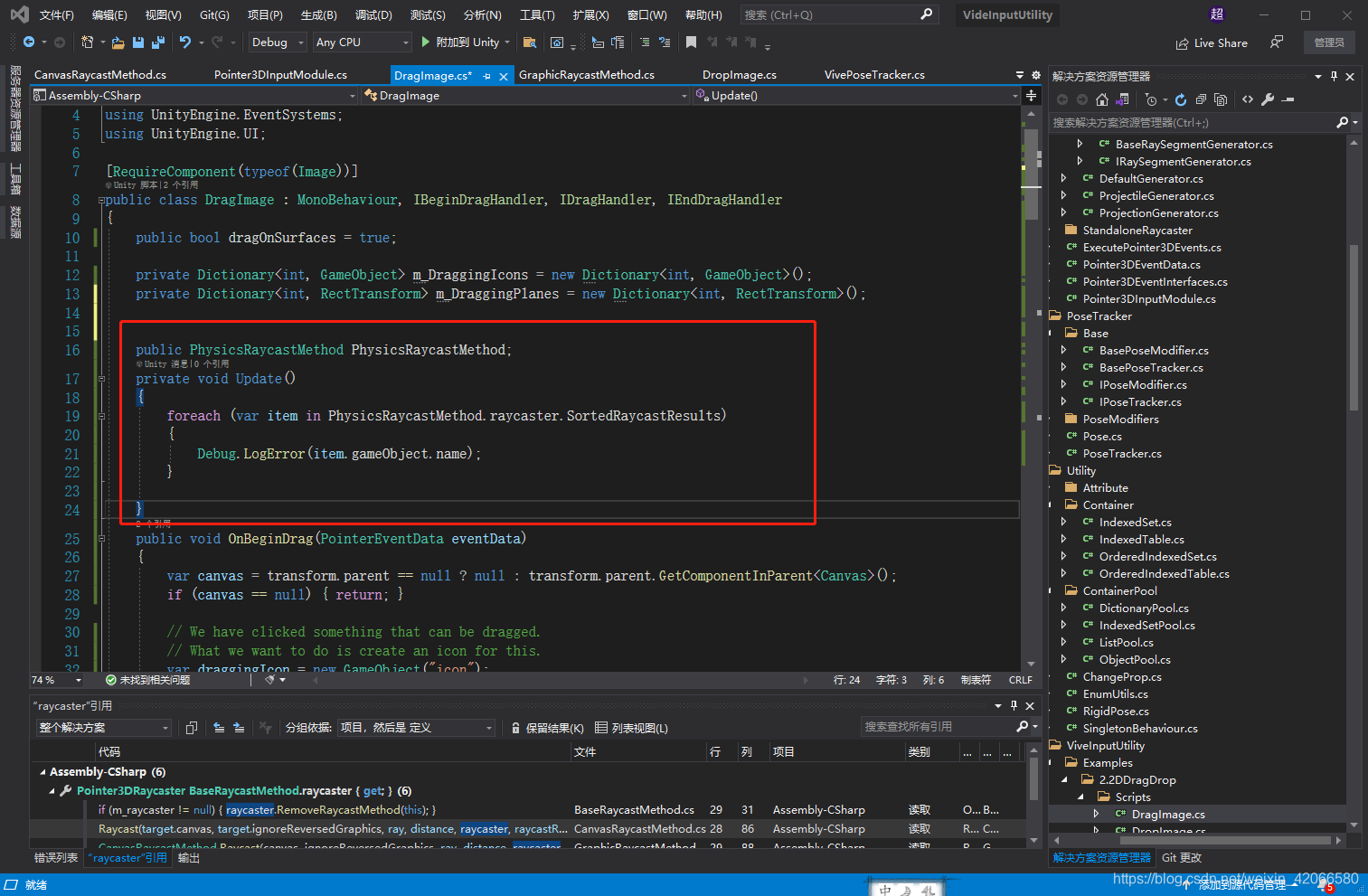Image resolution: width=1368 pixels, height=896 pixels.
Task: Toggle List View in references panel
Action: click(x=632, y=728)
